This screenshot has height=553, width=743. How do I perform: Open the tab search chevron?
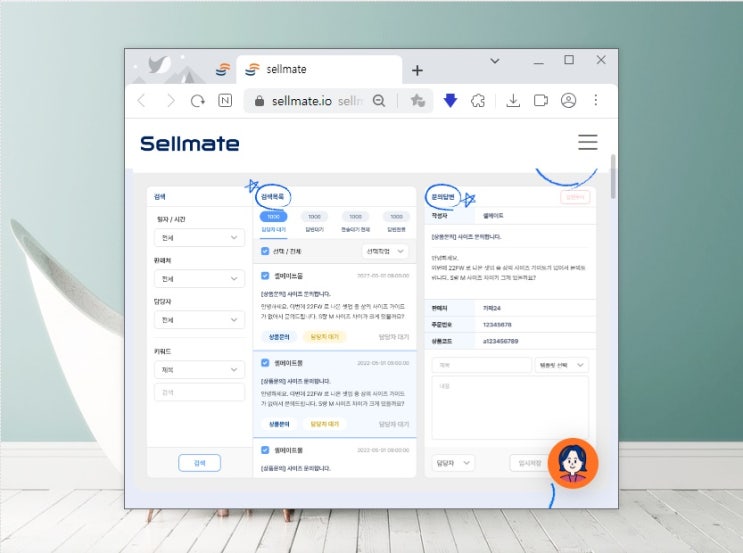[x=495, y=61]
